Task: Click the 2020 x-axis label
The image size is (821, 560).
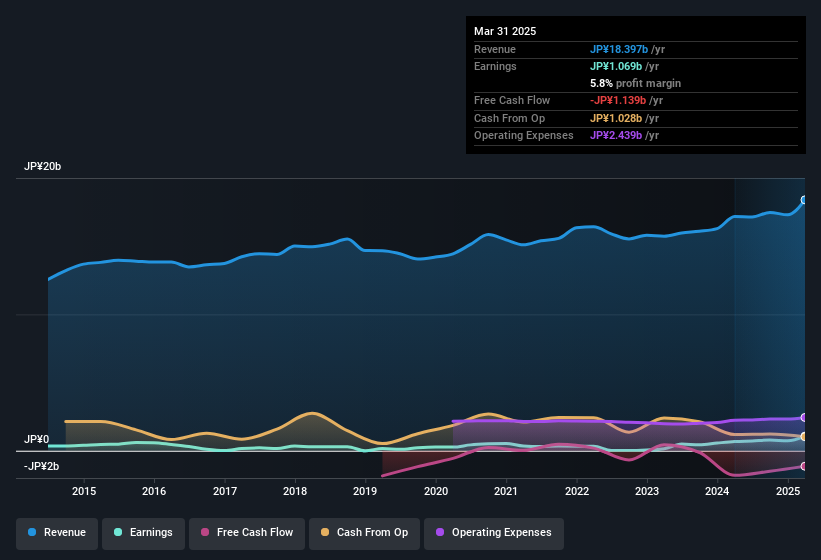Action: 436,491
